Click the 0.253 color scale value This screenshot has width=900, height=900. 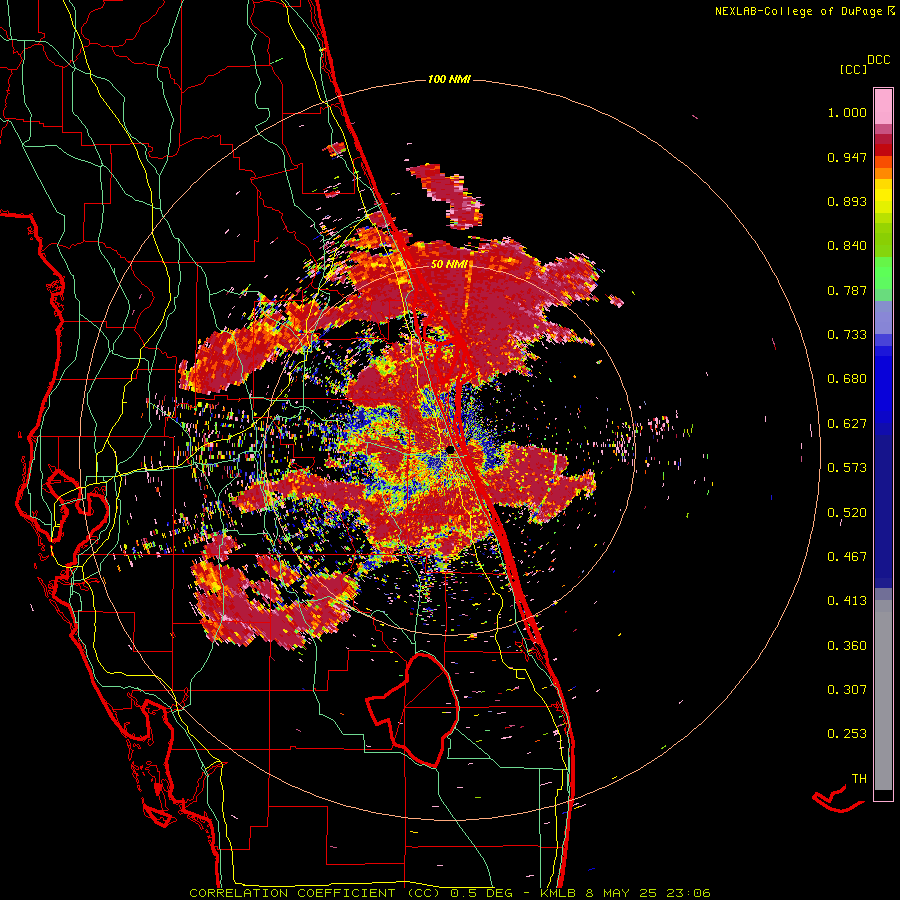coord(847,734)
